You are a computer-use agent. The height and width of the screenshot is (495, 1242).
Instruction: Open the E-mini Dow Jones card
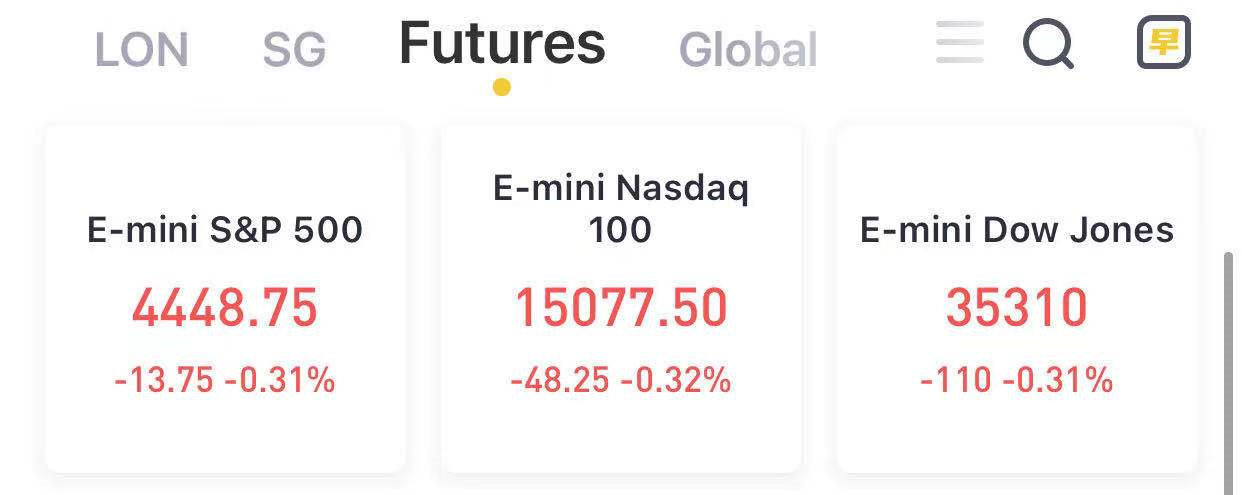(1017, 298)
